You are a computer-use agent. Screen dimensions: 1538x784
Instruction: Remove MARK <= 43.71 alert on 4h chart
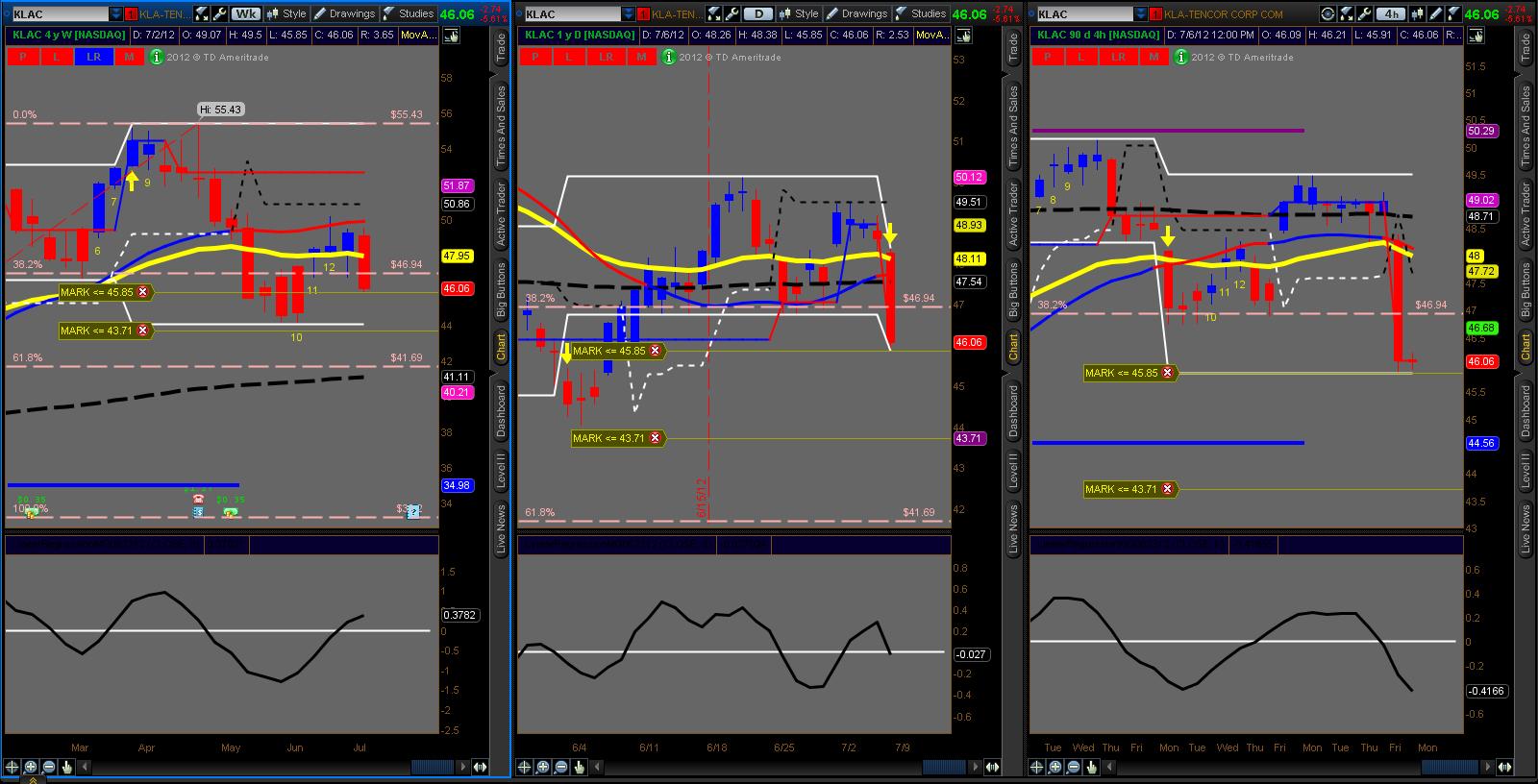tap(1168, 489)
